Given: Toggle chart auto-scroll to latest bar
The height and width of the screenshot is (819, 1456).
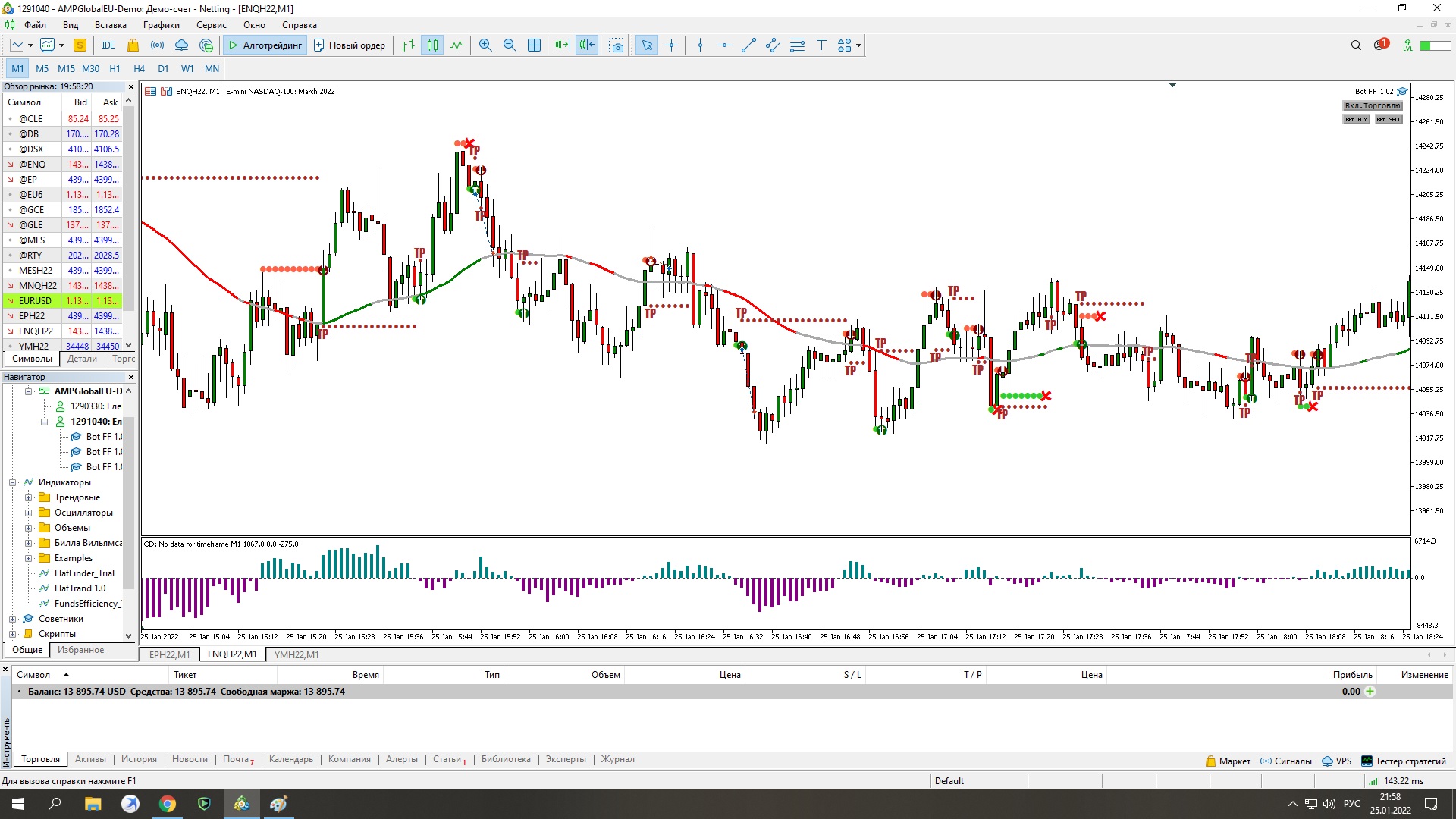Looking at the screenshot, I should (562, 45).
